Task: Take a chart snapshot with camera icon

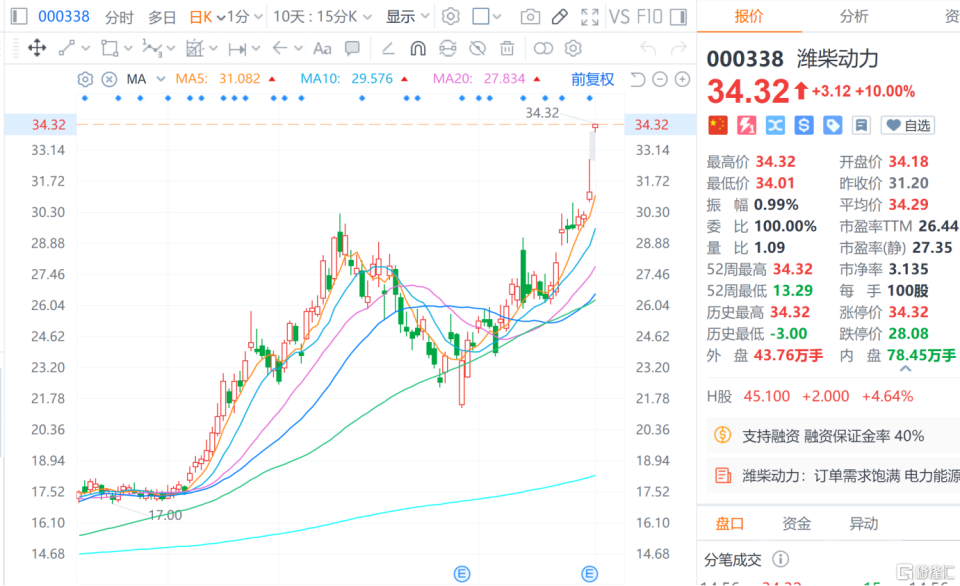Action: (x=530, y=17)
